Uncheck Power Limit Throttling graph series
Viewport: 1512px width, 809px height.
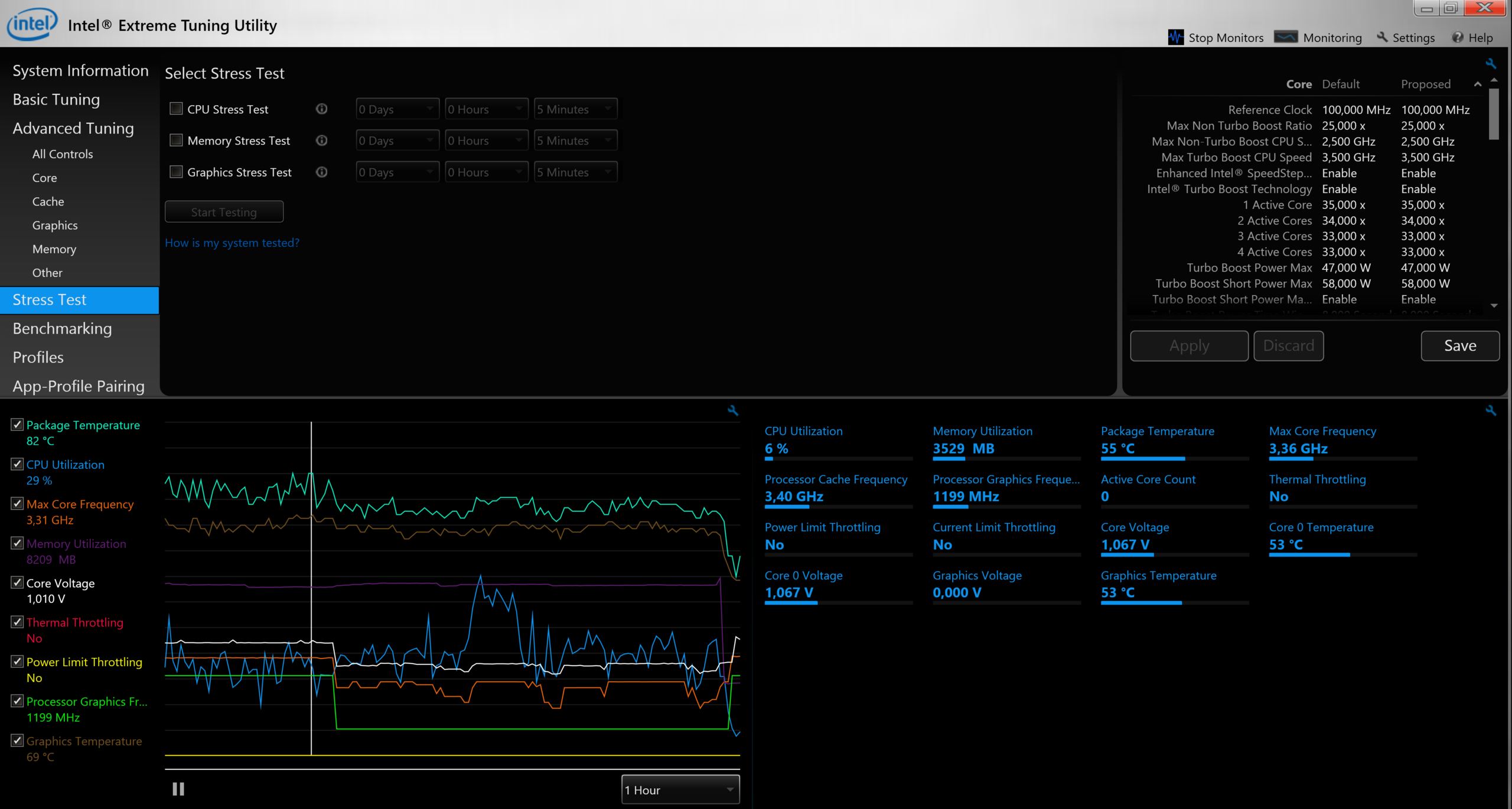click(17, 661)
